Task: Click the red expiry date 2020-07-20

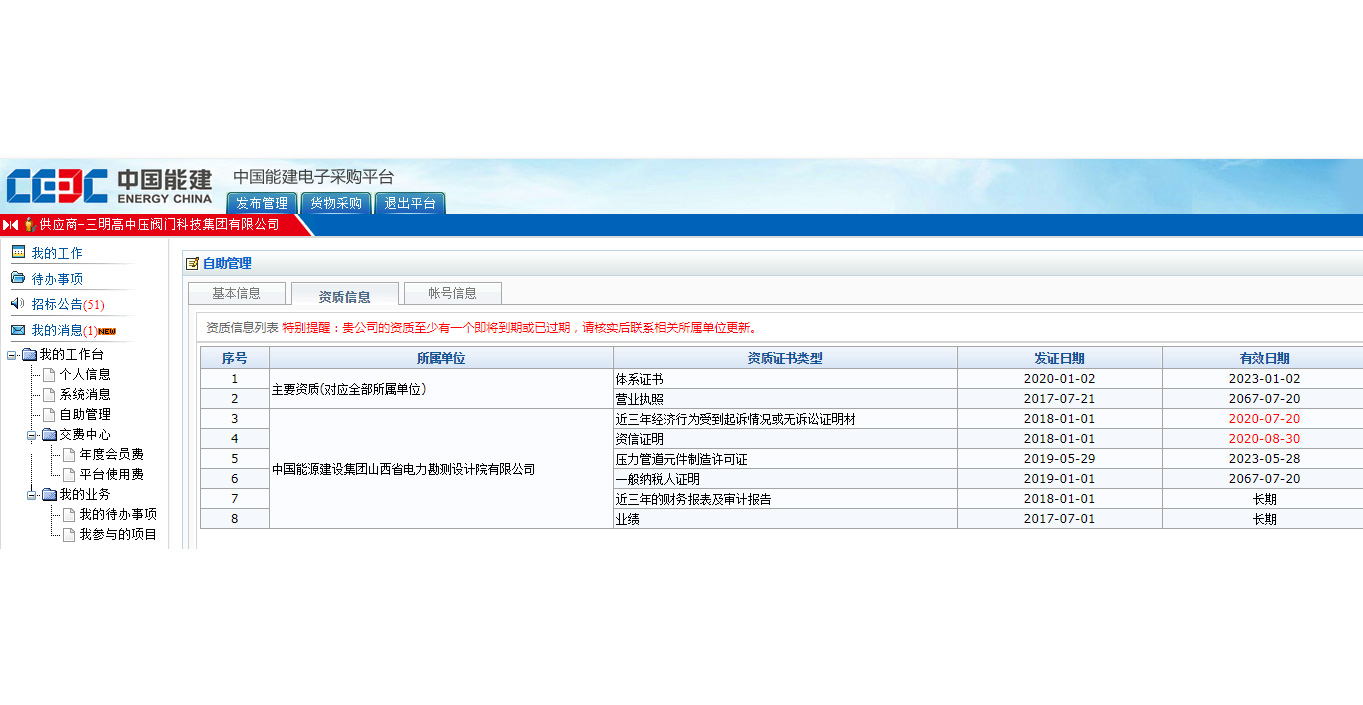Action: [1264, 419]
